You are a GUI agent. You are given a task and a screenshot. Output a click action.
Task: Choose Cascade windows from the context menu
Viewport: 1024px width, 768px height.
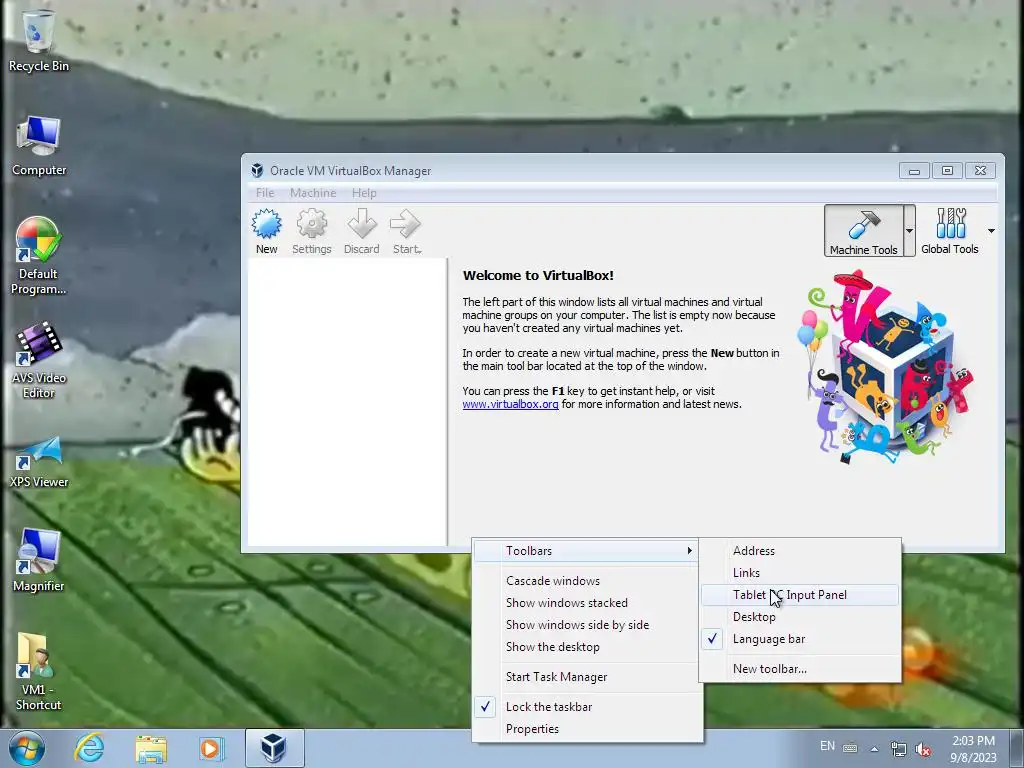(587, 581)
